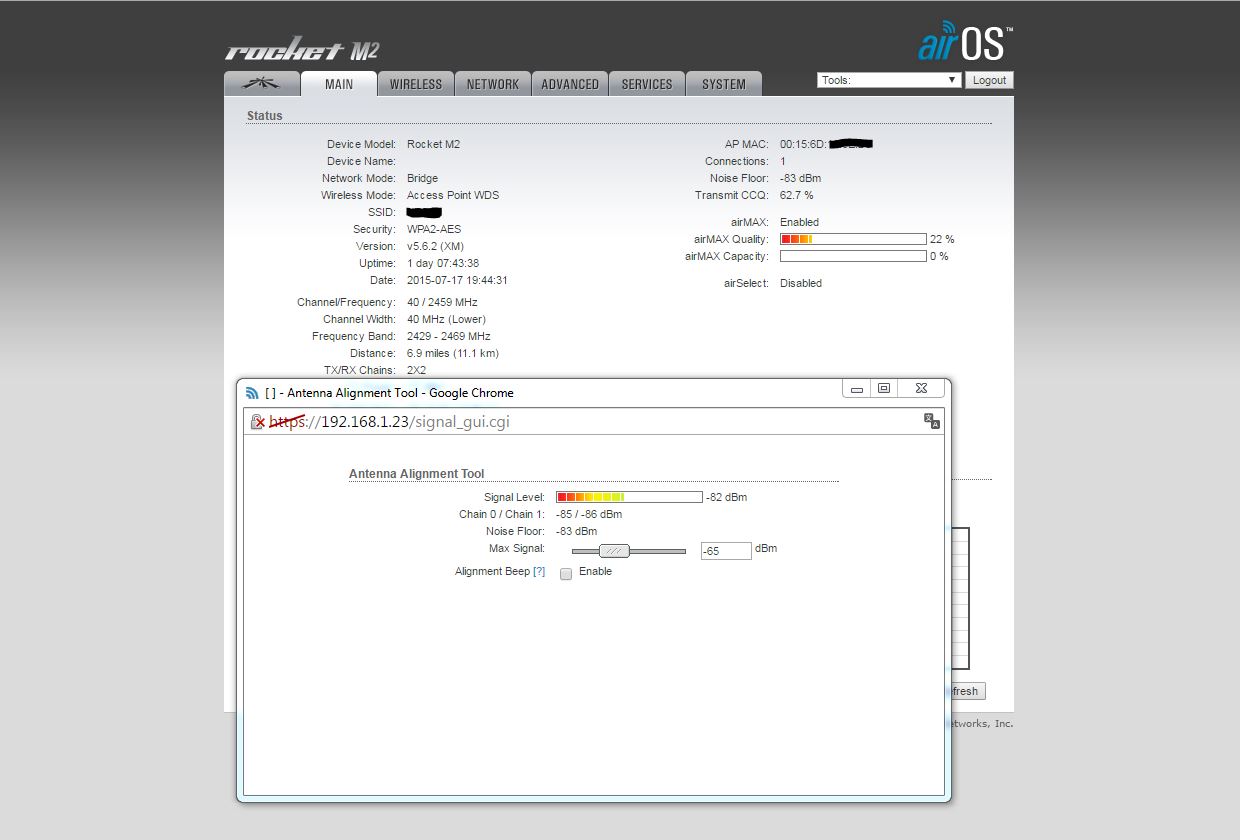Click the partially hidden Refresh button
The width and height of the screenshot is (1240, 840).
pyautogui.click(x=968, y=691)
